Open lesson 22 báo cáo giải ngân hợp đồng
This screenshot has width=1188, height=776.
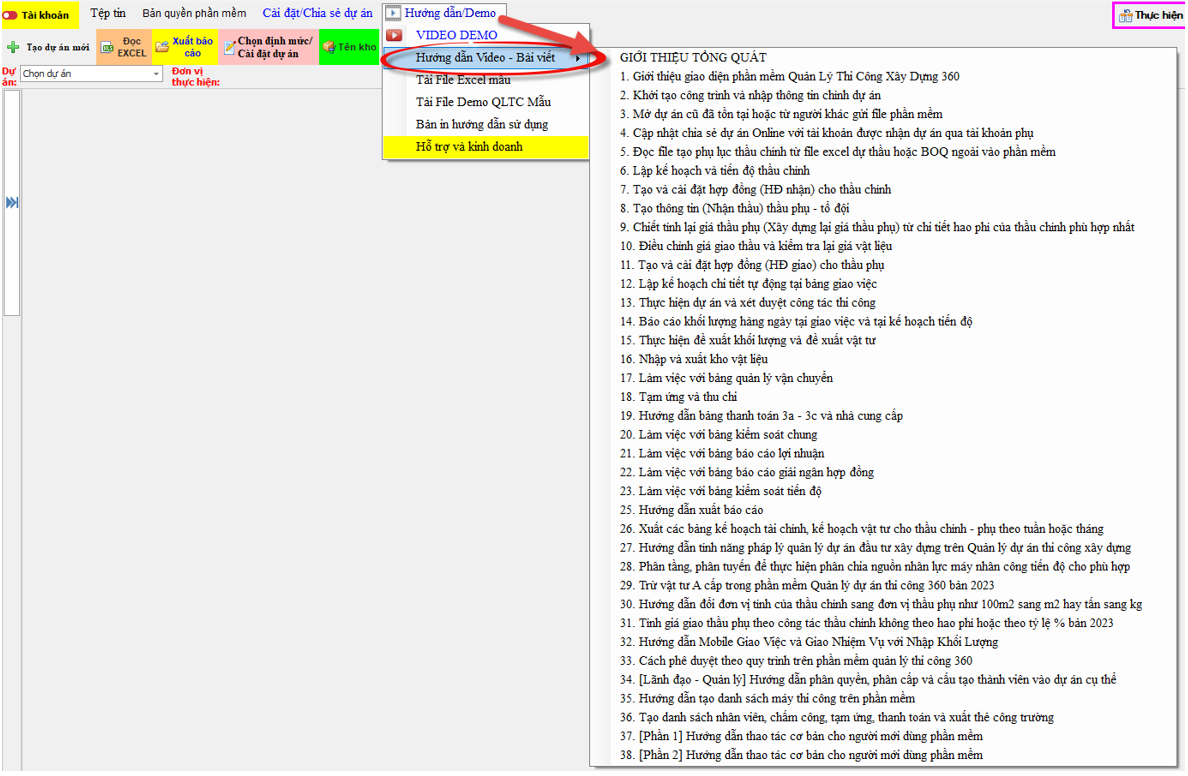746,473
